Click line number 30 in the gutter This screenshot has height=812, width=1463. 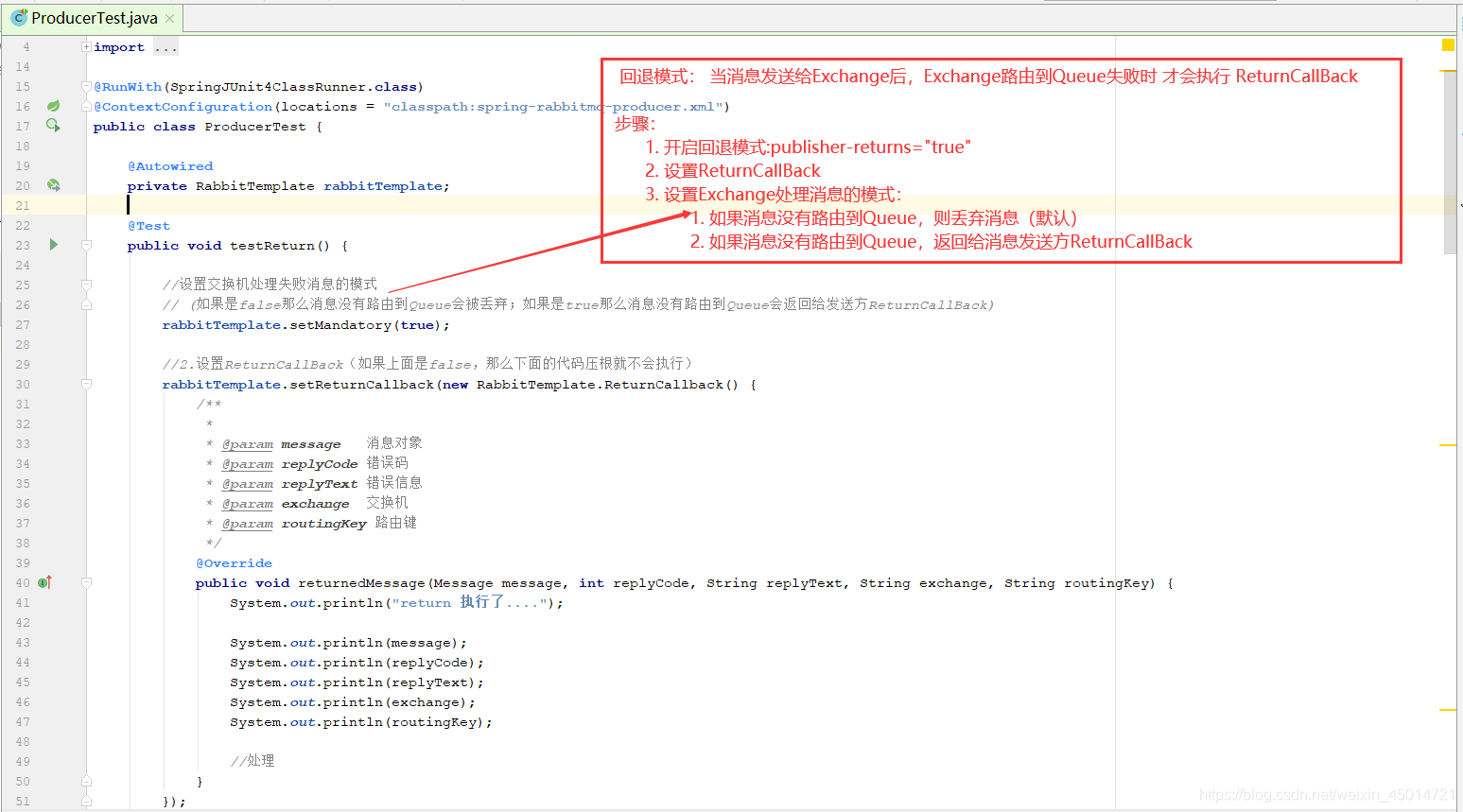23,384
